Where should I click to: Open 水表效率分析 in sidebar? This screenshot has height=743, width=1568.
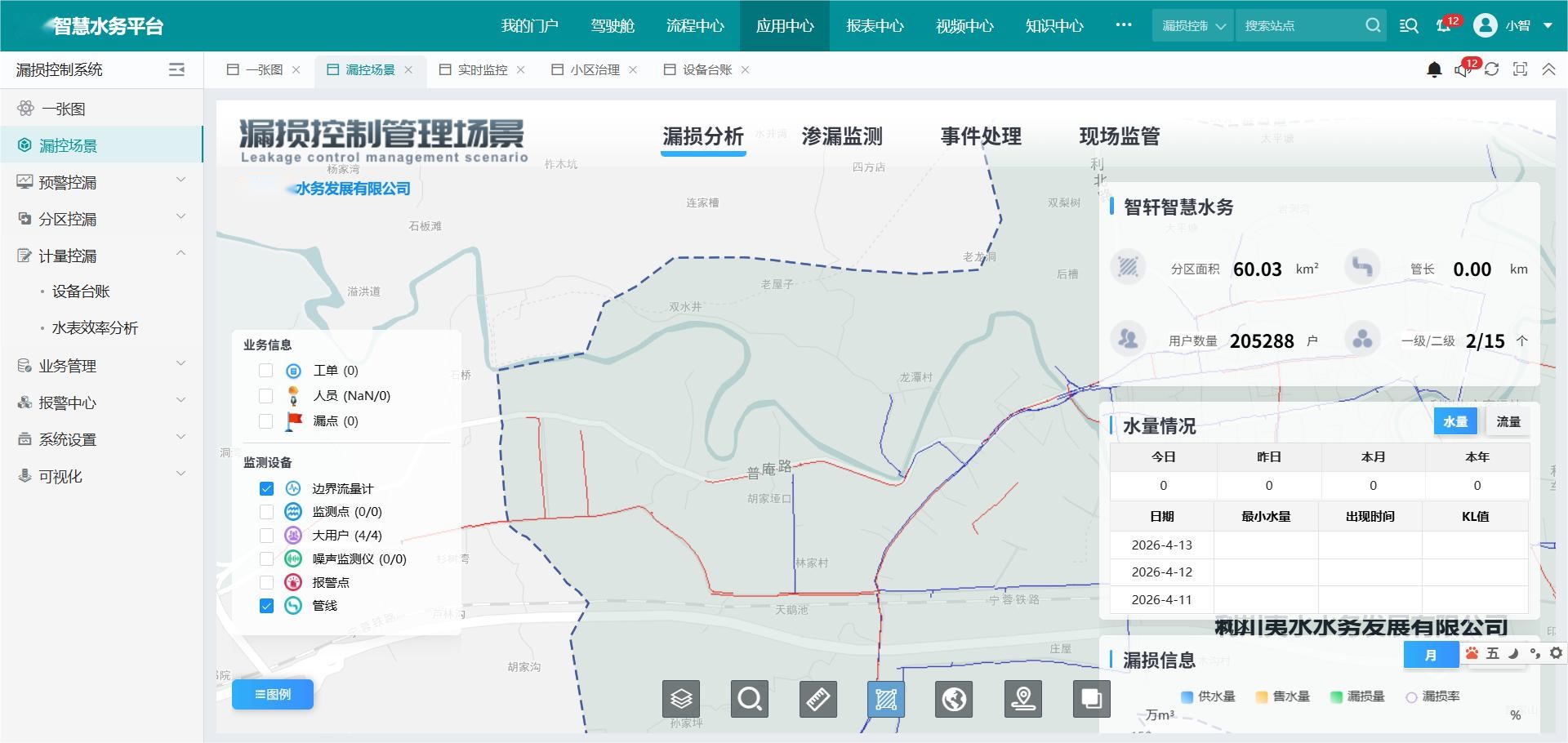tap(95, 328)
